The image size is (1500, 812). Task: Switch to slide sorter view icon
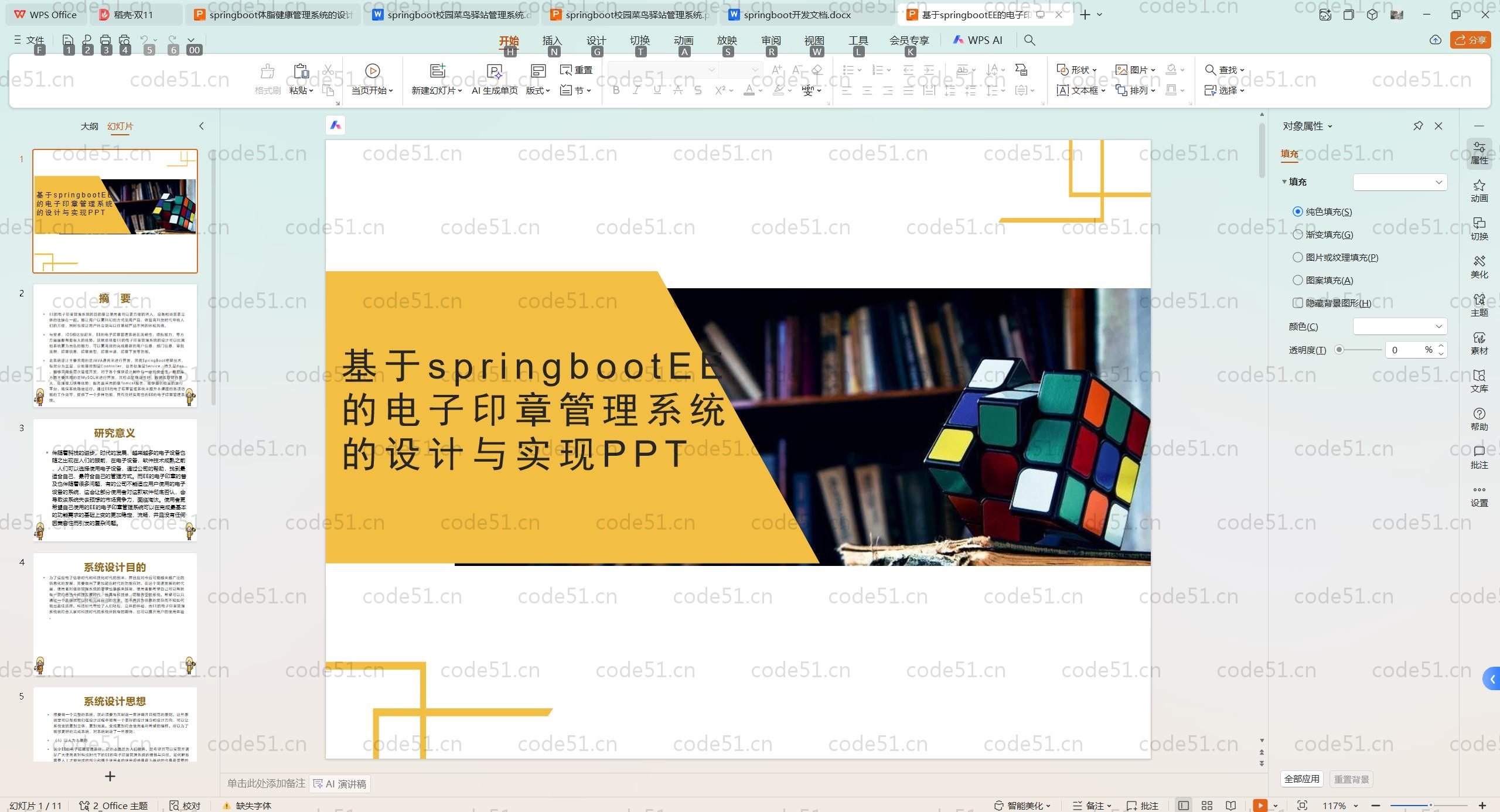pos(1207,806)
